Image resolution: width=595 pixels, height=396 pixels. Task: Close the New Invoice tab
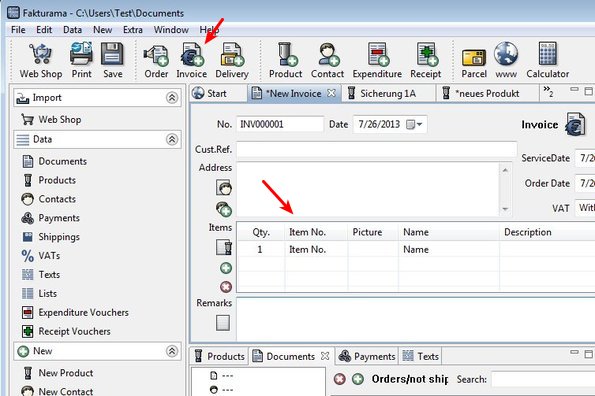[331, 93]
